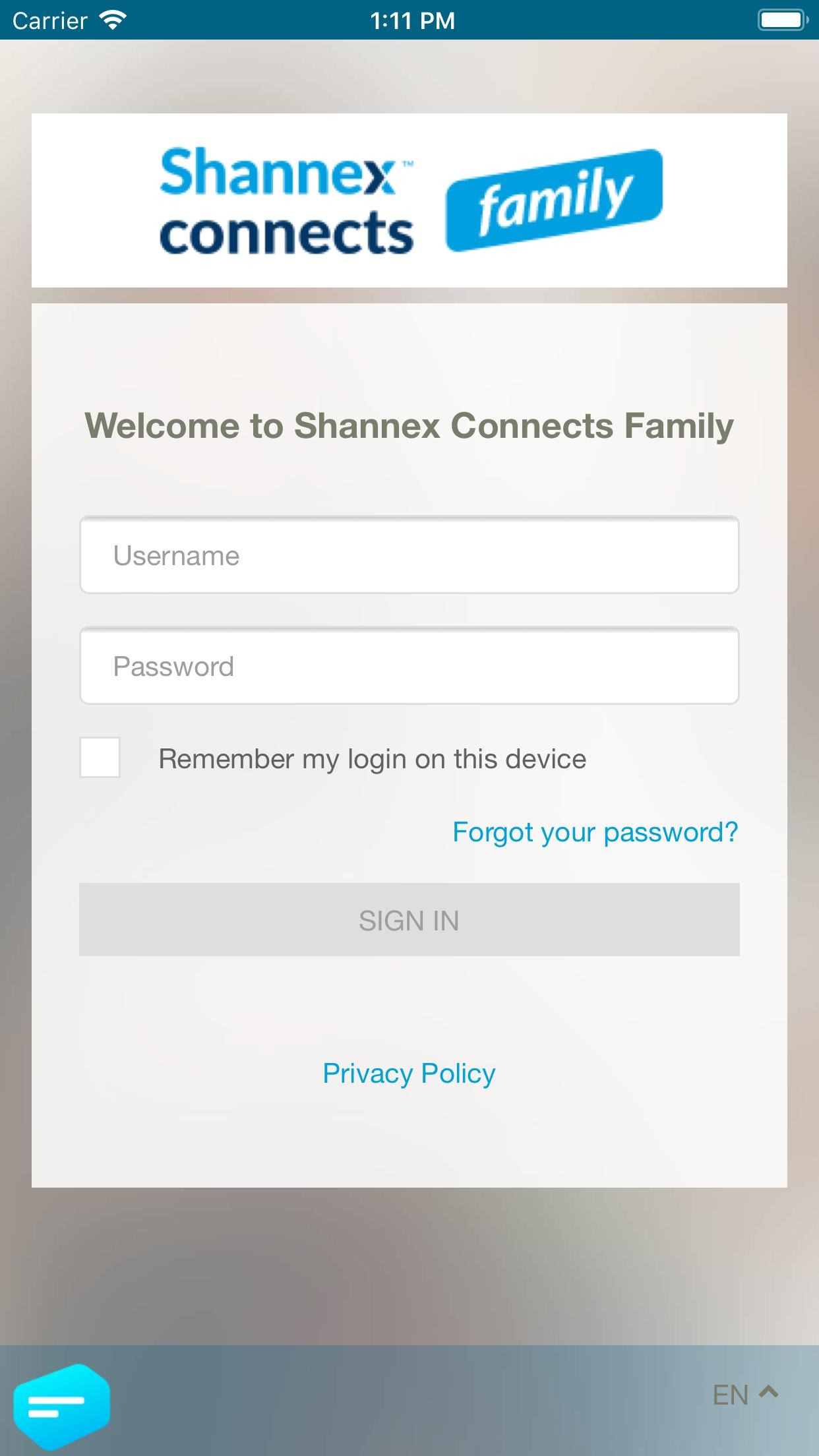This screenshot has width=819, height=1456.
Task: Select the "Remember my login on this device" label
Action: pos(373,759)
